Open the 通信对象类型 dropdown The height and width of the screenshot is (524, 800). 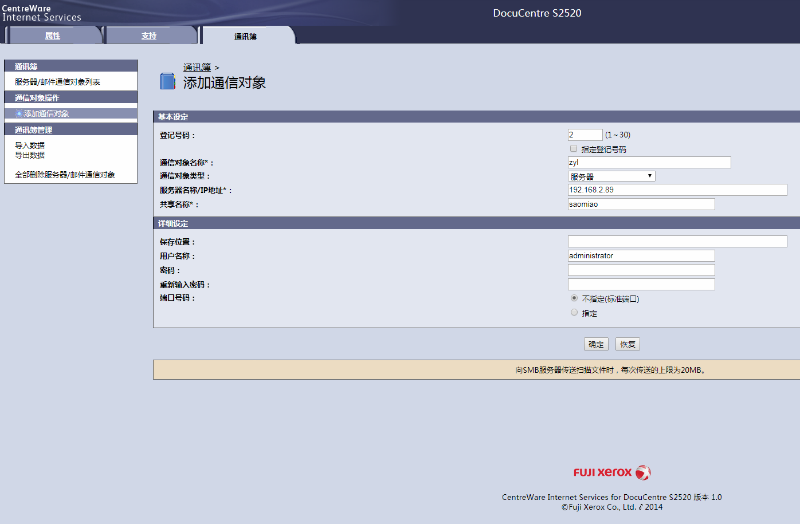(x=612, y=176)
